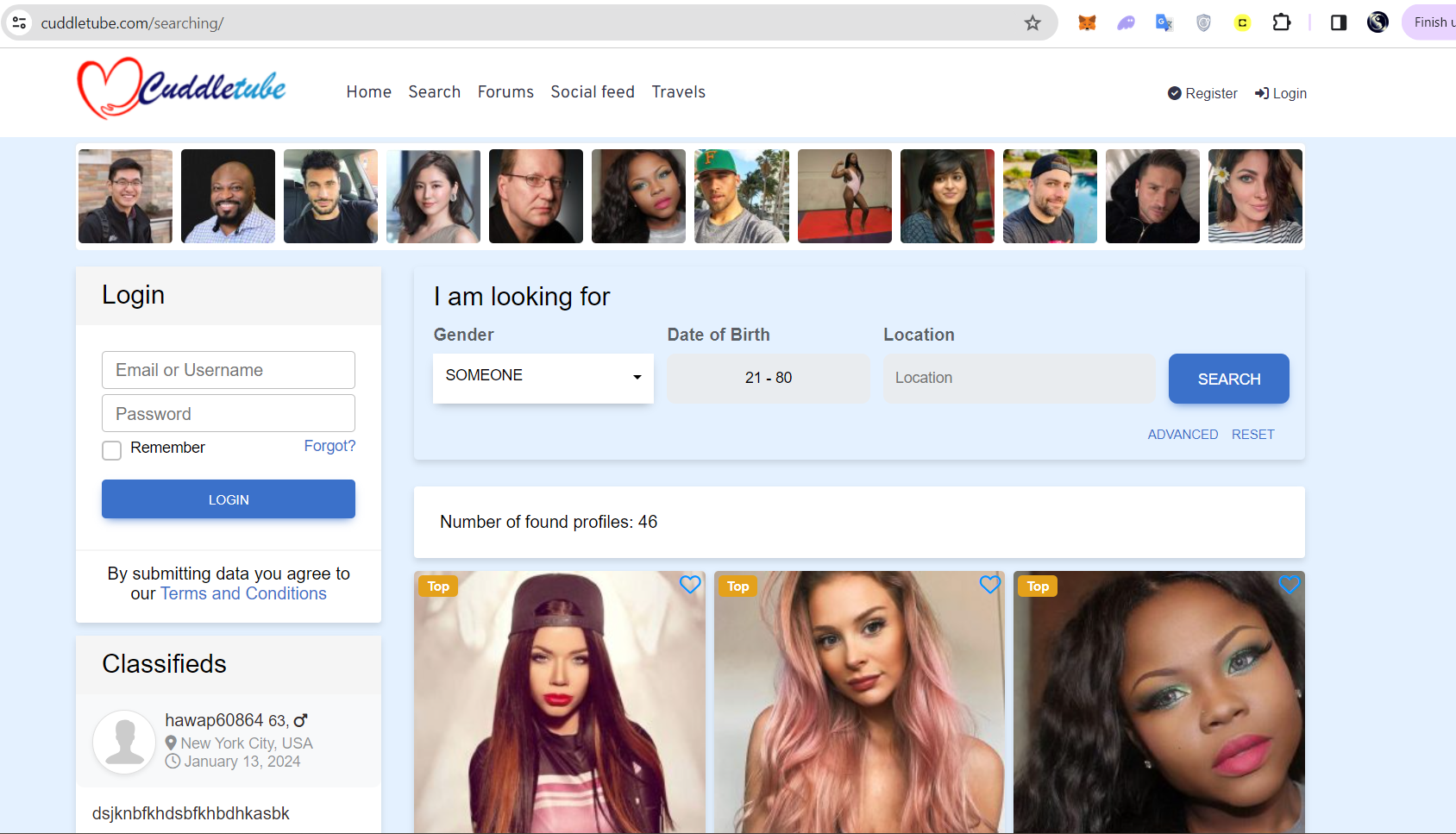Image resolution: width=1456 pixels, height=834 pixels.
Task: Open the woman flexing in gym thumbnail
Action: click(845, 196)
